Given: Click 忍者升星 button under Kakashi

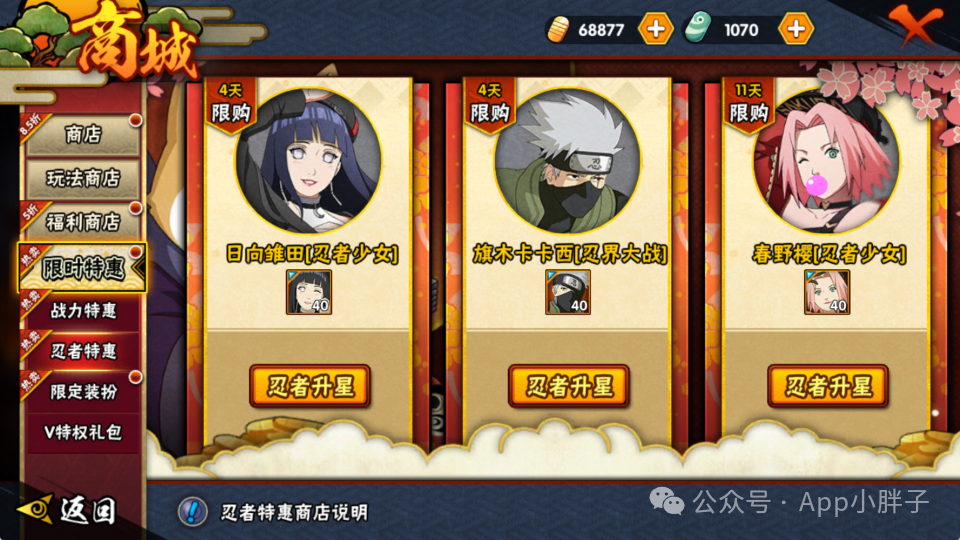Looking at the screenshot, I should [x=569, y=386].
